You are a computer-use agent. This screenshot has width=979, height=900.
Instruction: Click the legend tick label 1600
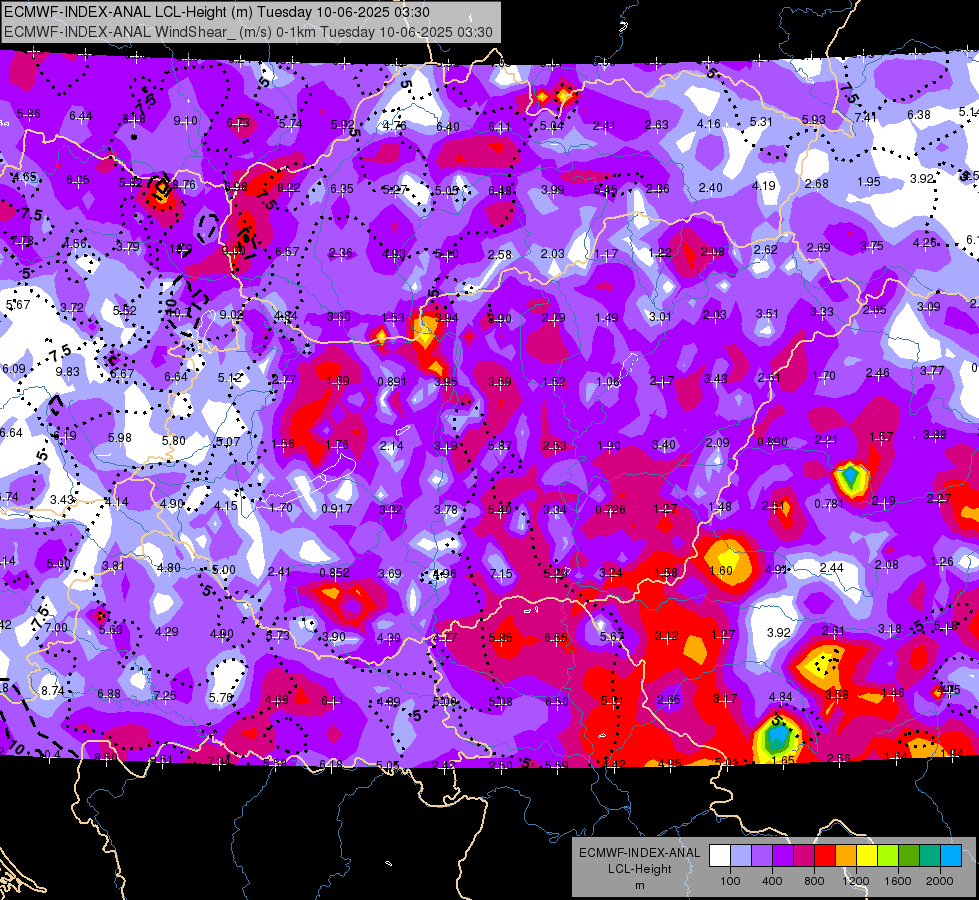point(898,881)
